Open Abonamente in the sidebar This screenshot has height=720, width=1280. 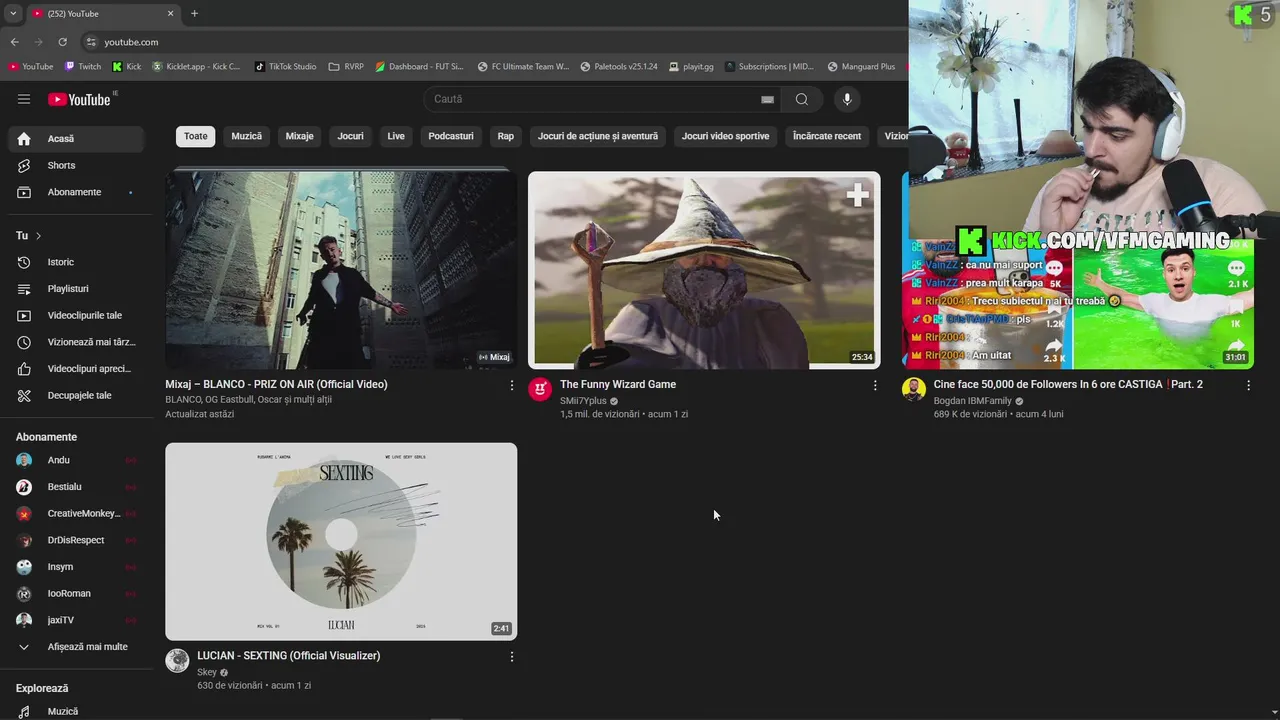76,192
